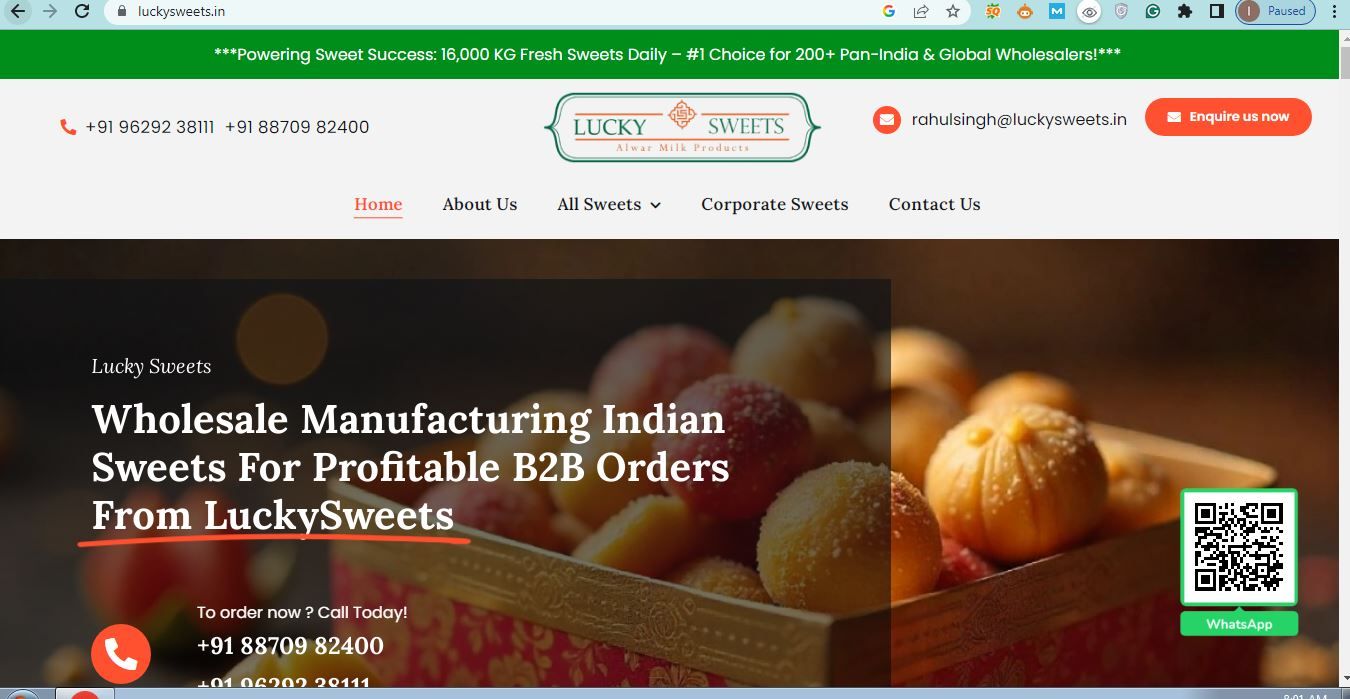Open the Grammarly extension icon
The image size is (1350, 699).
[1153, 12]
